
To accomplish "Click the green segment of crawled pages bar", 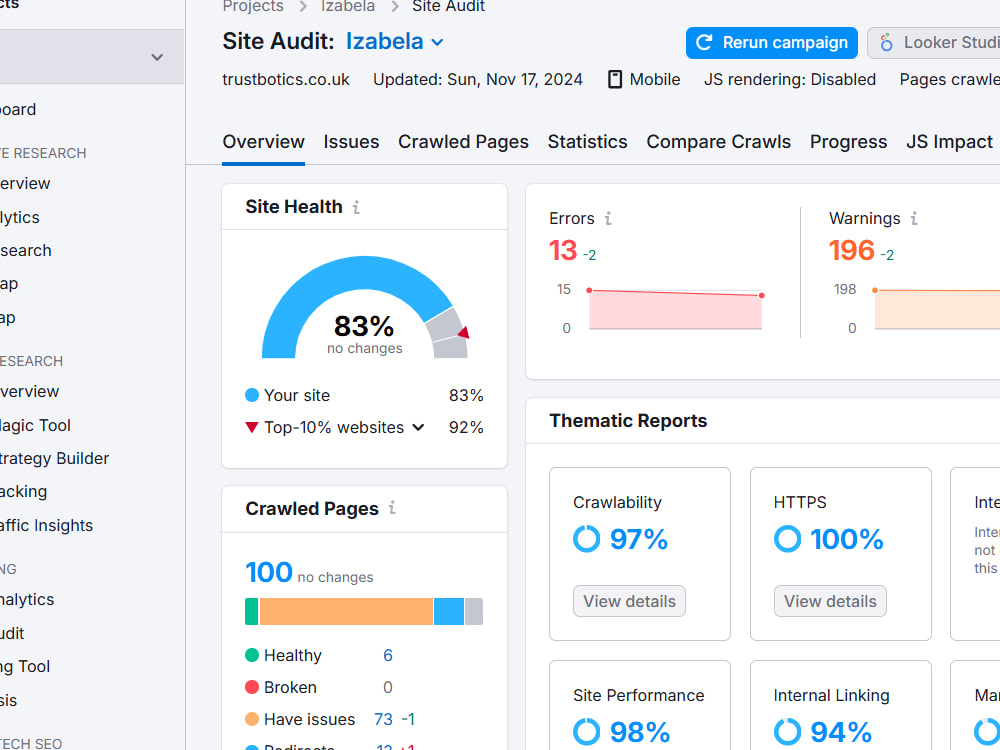I will (252, 612).
